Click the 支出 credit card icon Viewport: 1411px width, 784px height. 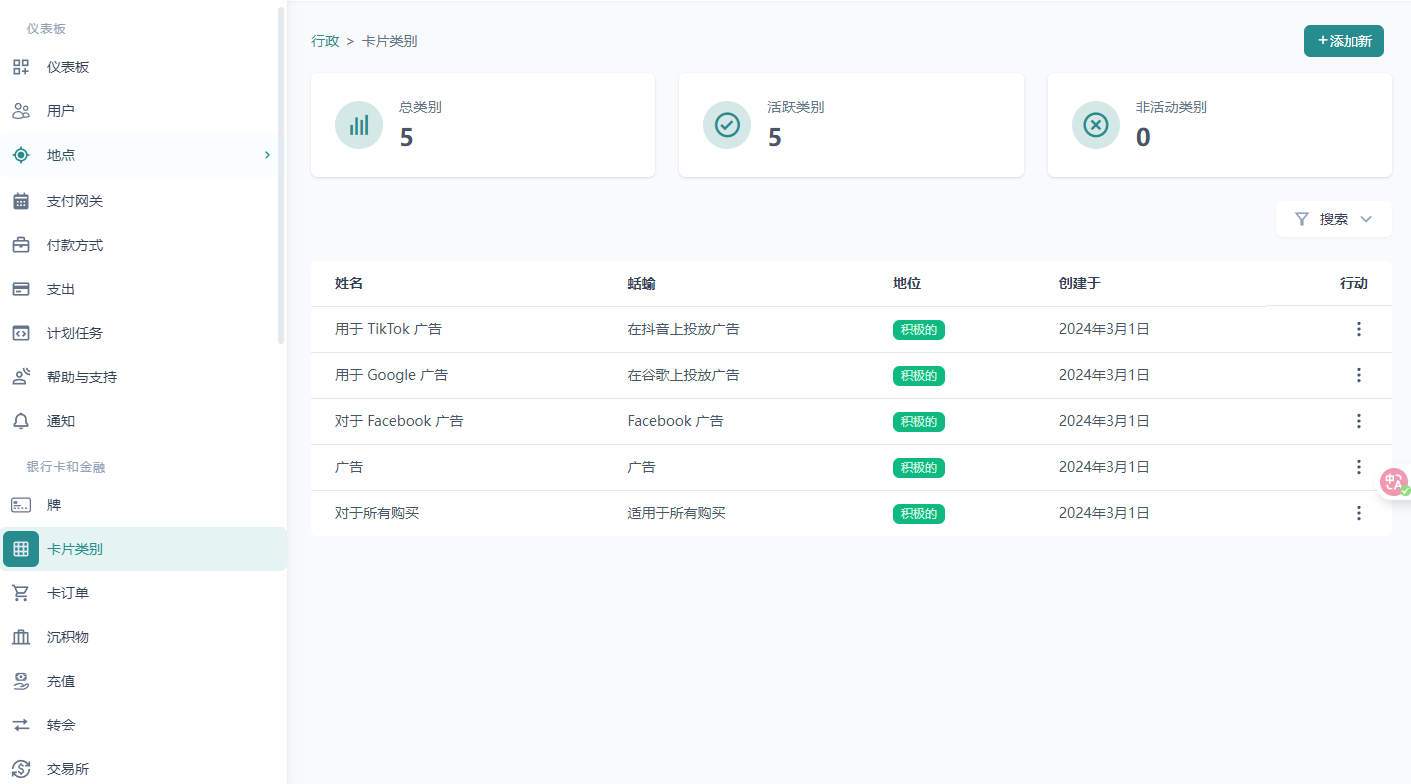click(21, 289)
